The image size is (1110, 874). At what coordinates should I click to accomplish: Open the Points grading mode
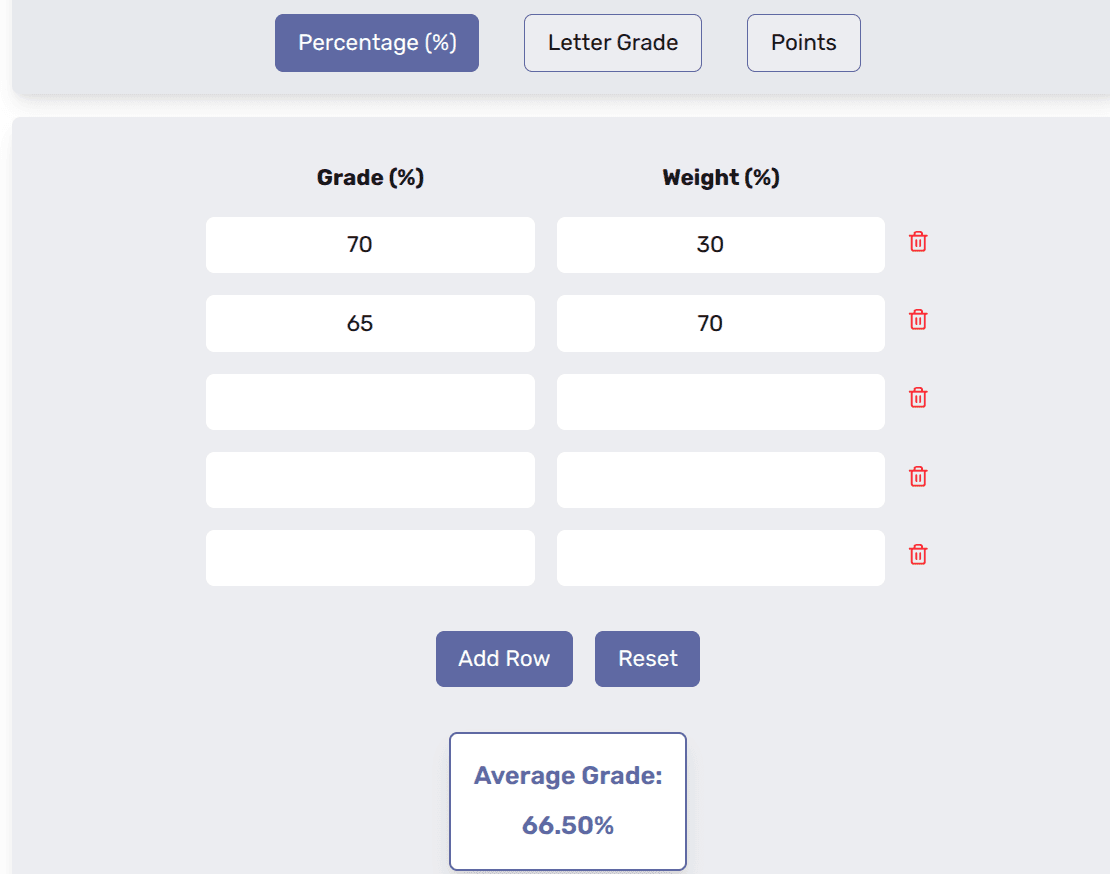click(x=803, y=42)
